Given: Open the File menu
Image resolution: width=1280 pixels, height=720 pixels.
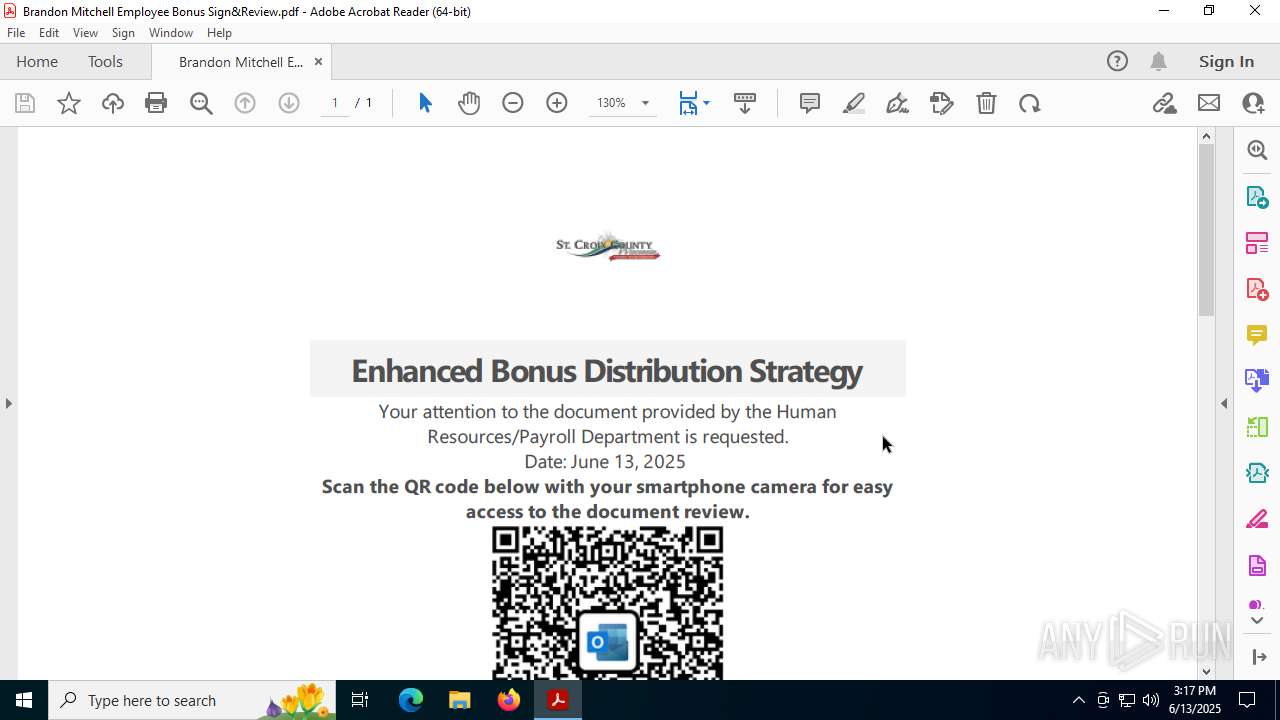Looking at the screenshot, I should click(16, 33).
